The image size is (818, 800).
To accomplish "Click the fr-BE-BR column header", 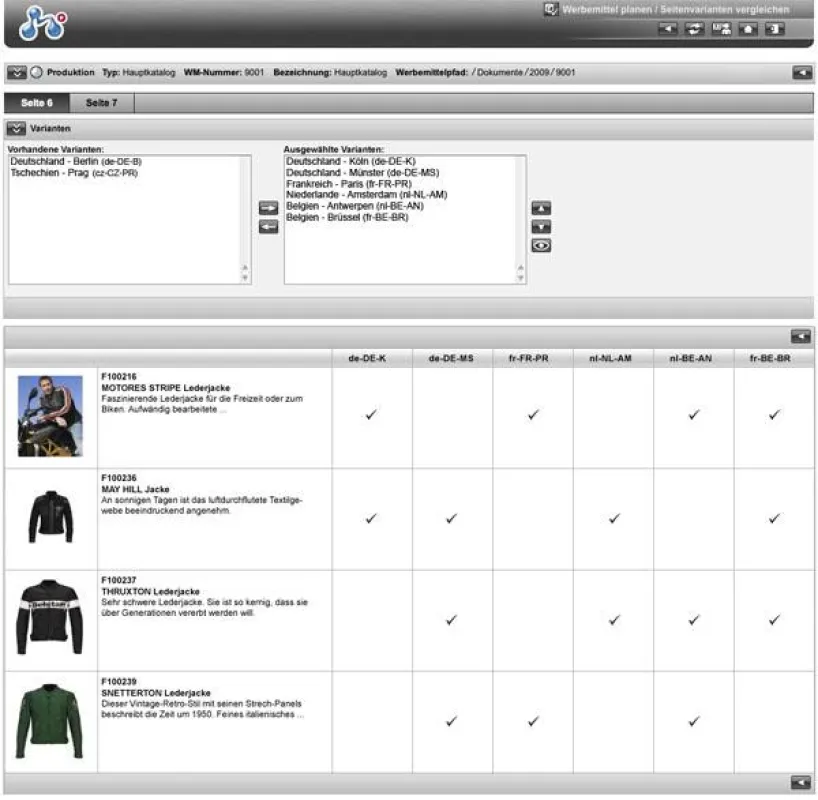I will 770,359.
